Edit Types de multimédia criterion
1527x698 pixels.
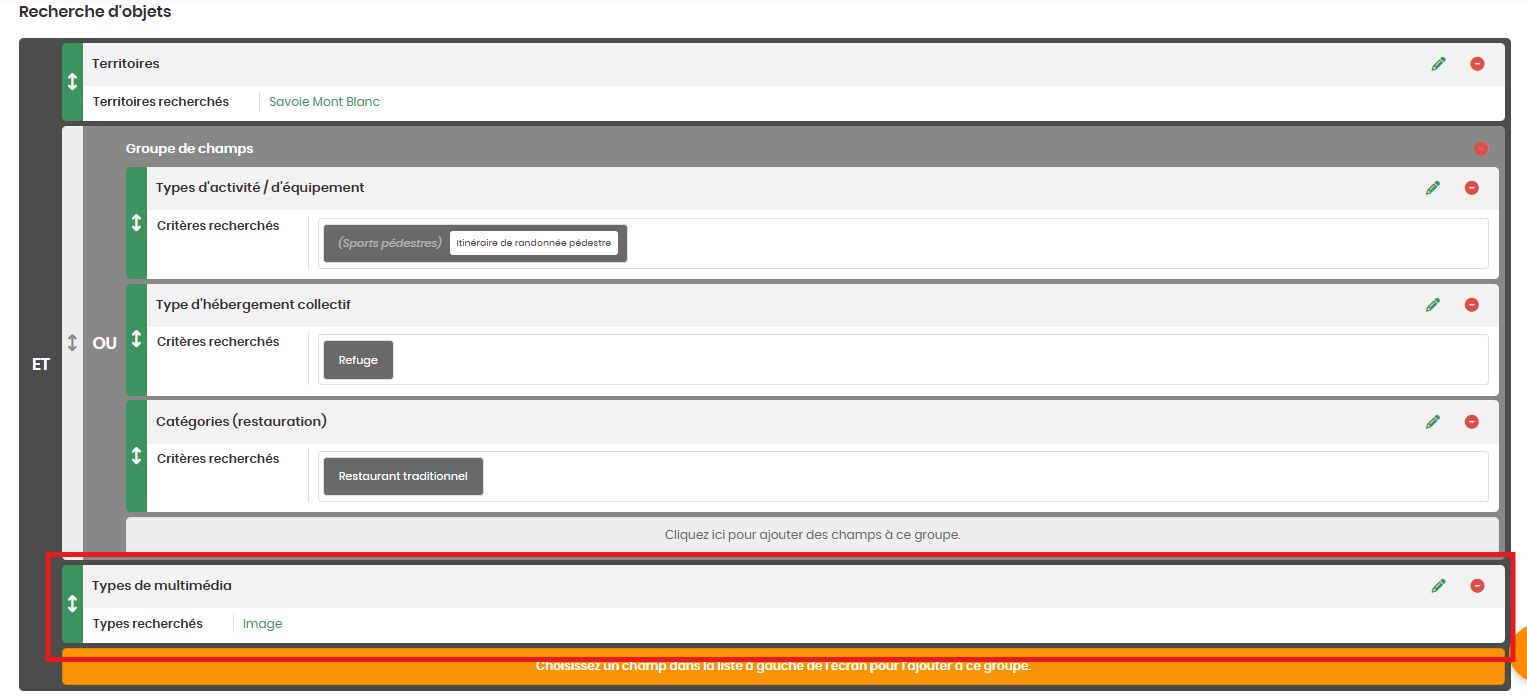pyautogui.click(x=1438, y=586)
